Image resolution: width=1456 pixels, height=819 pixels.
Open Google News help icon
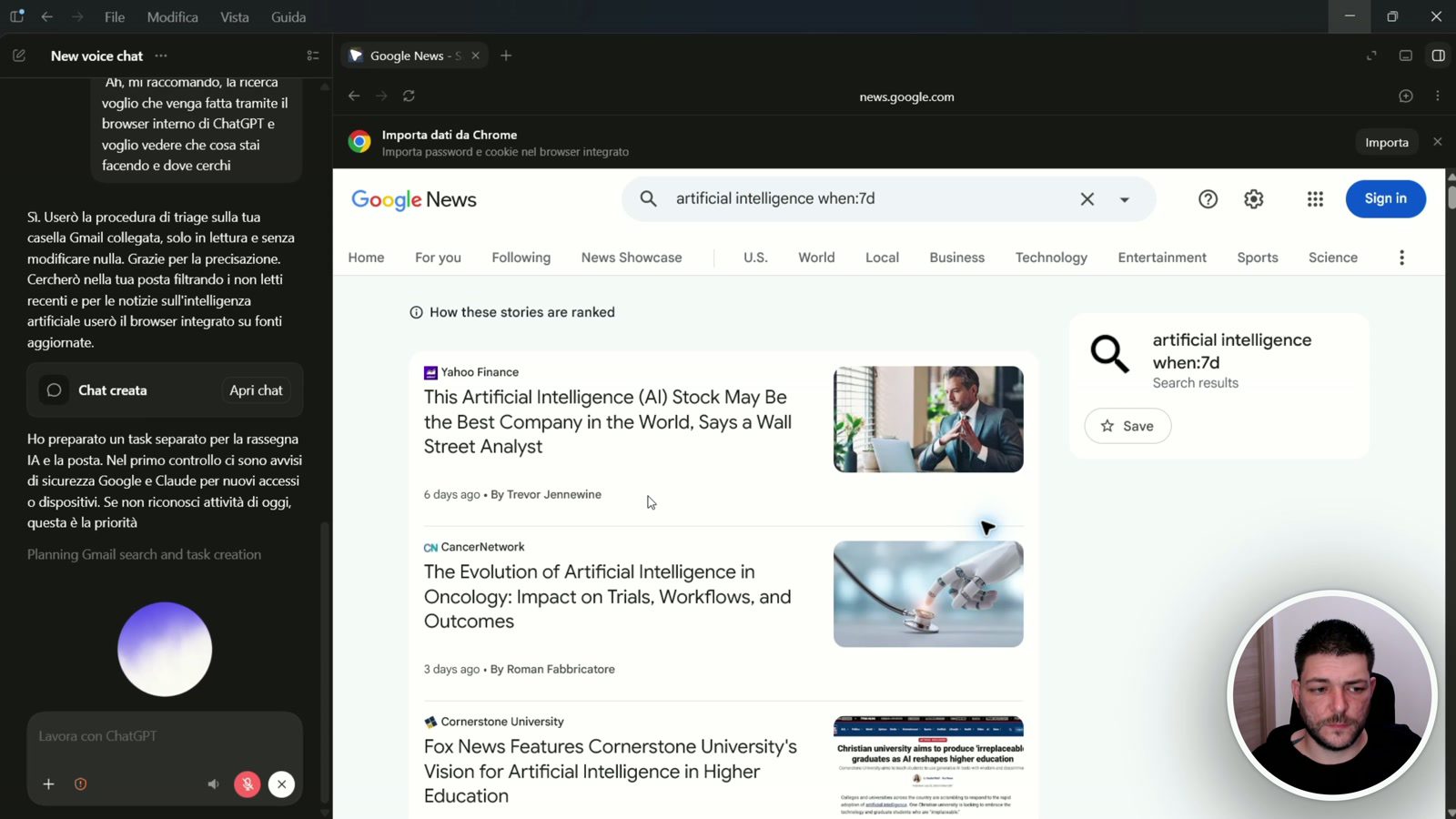click(1208, 198)
